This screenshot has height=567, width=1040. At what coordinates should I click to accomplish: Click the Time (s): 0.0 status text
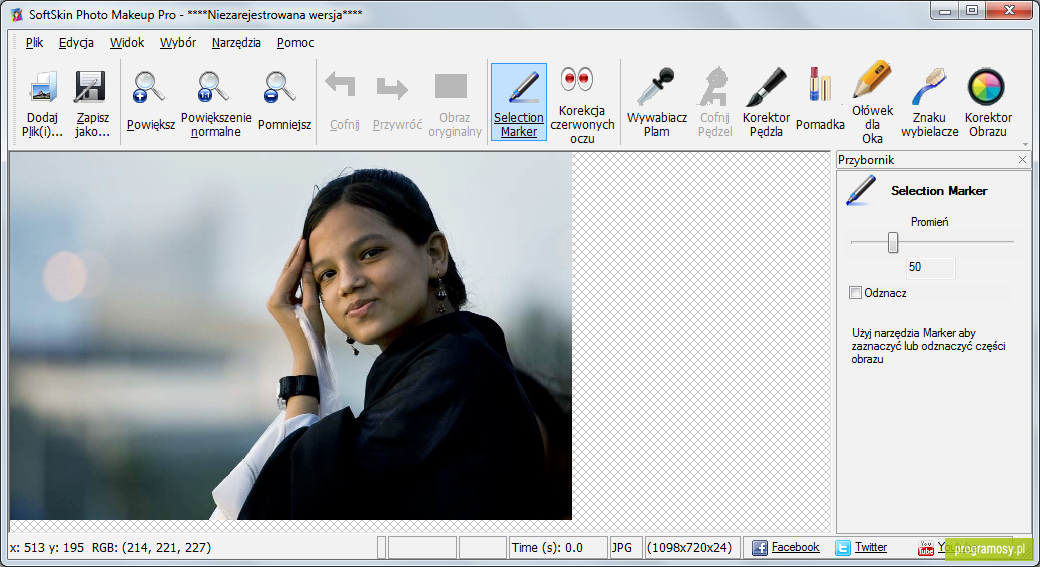pos(547,548)
